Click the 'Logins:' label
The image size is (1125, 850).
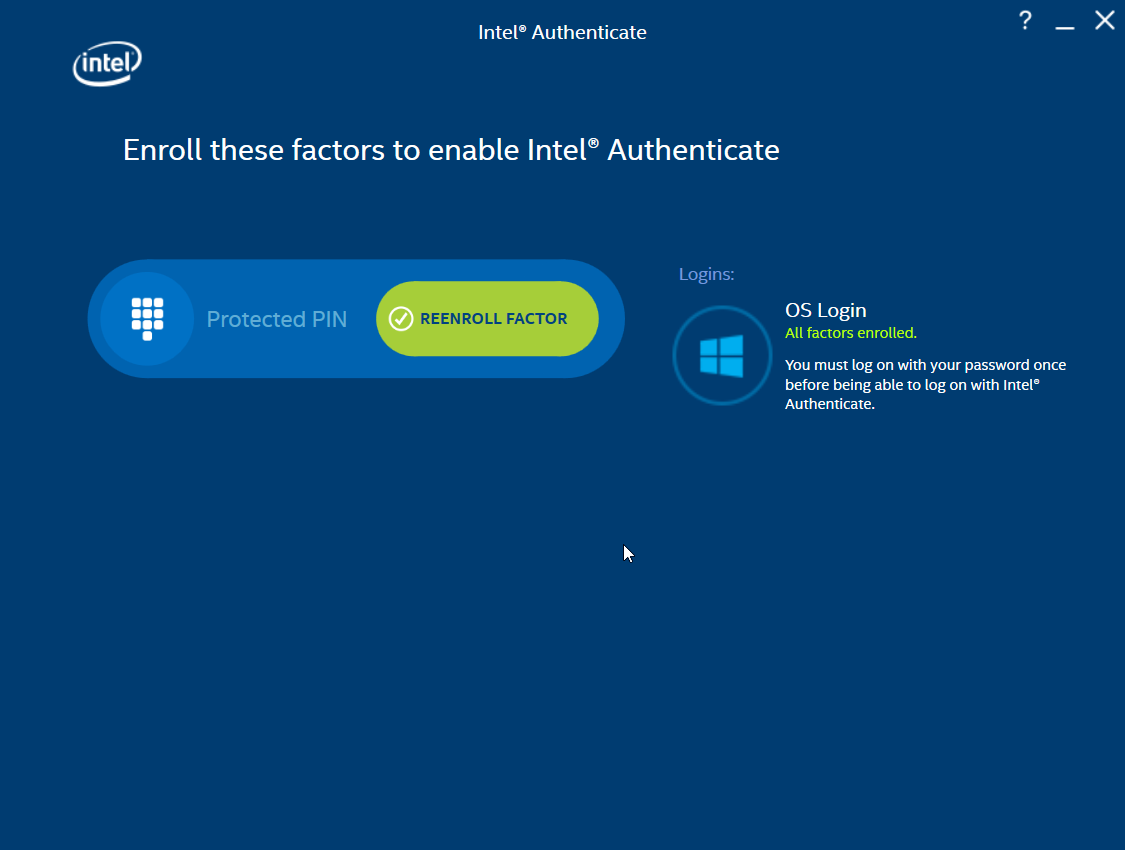(x=707, y=275)
